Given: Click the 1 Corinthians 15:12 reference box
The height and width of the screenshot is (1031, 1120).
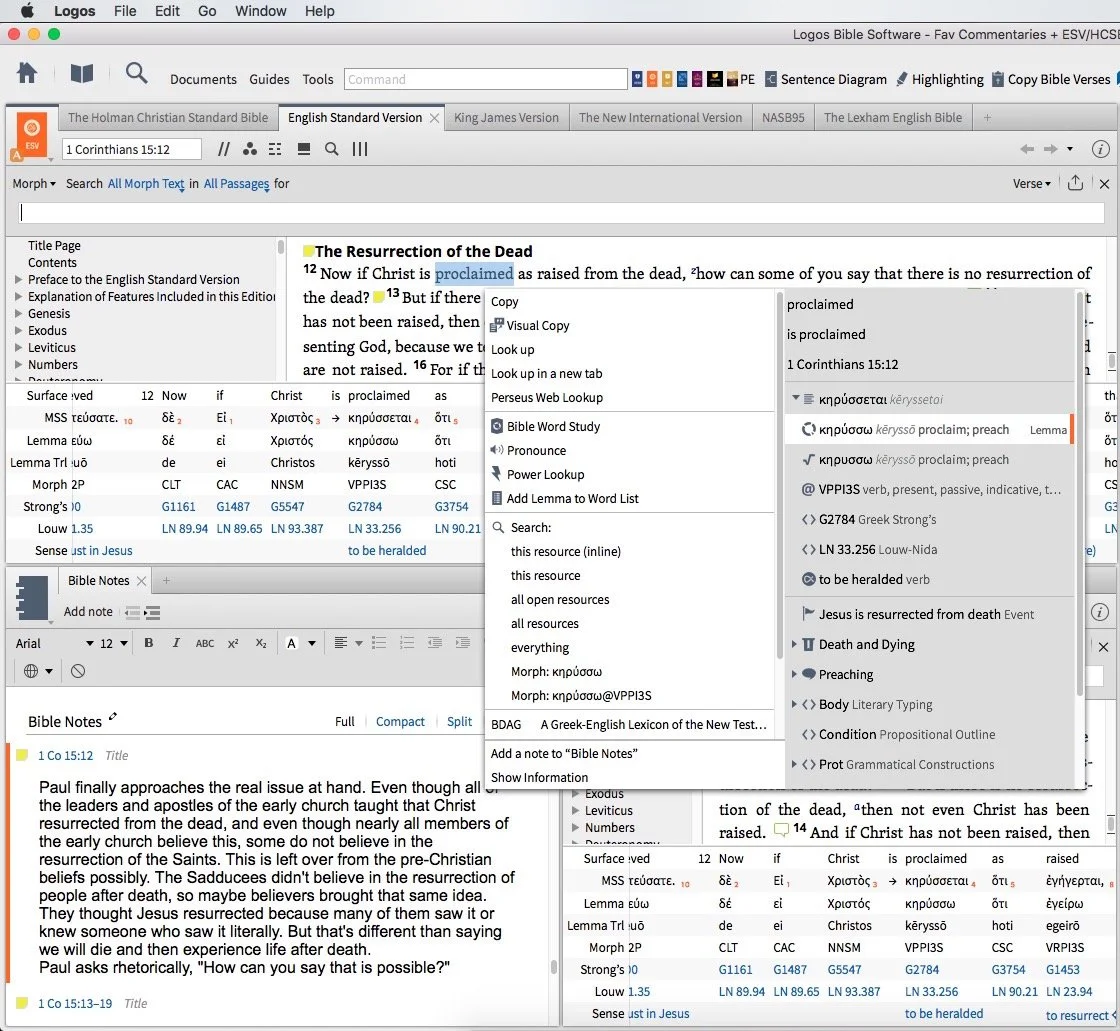Looking at the screenshot, I should [x=131, y=149].
